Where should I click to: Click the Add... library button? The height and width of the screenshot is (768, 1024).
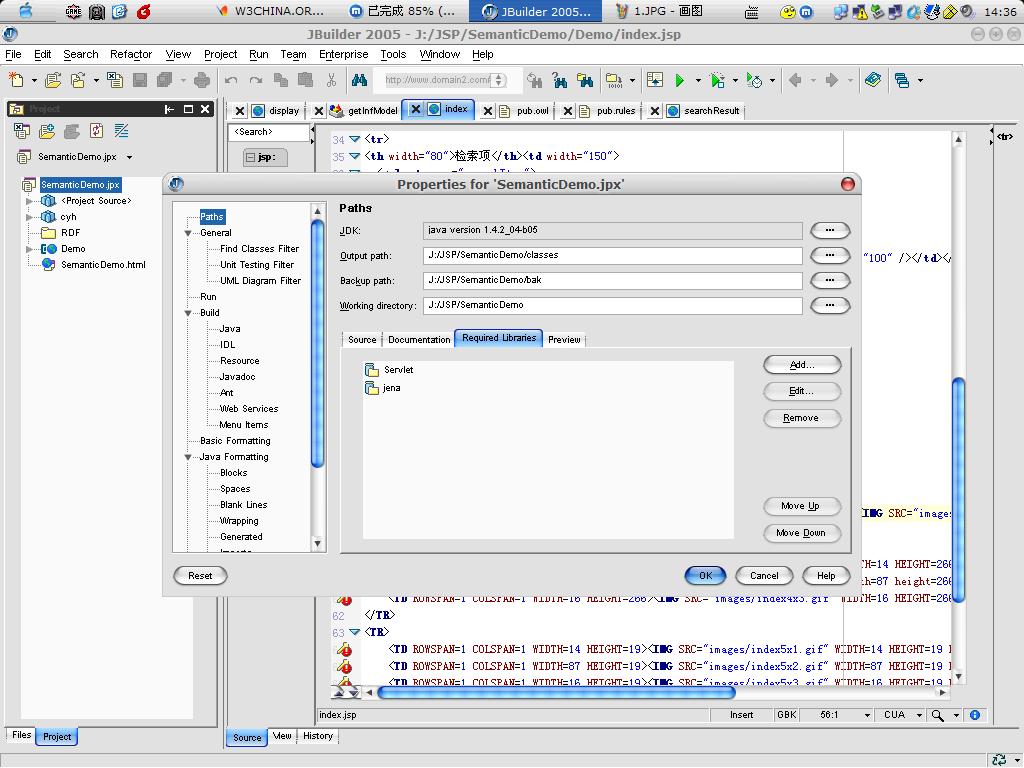pyautogui.click(x=801, y=365)
